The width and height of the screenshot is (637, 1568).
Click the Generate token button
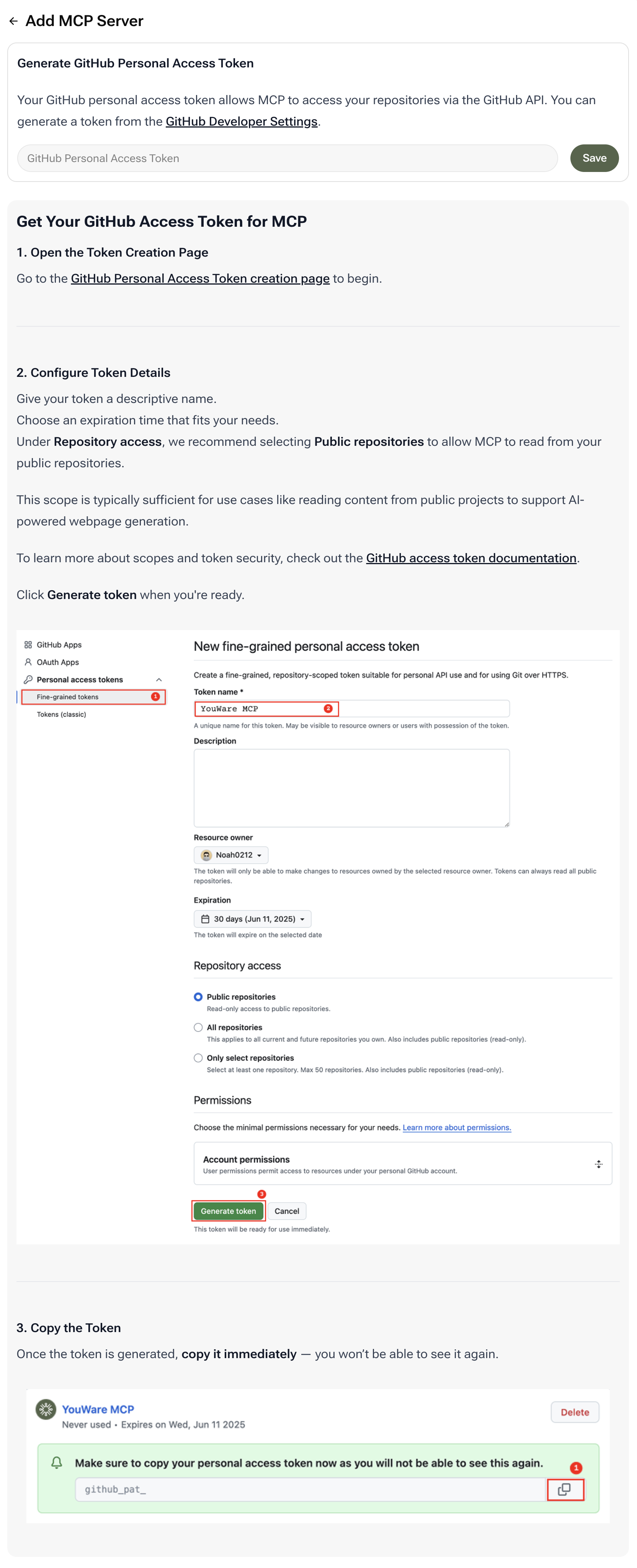228,1211
